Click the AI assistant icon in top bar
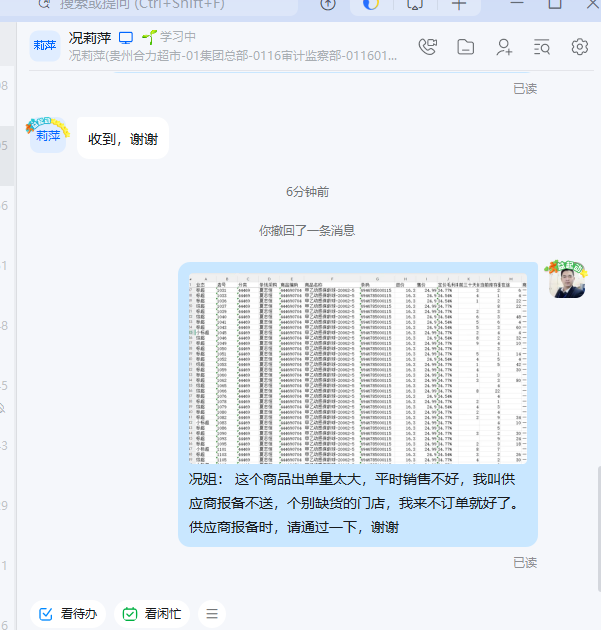 414,4
